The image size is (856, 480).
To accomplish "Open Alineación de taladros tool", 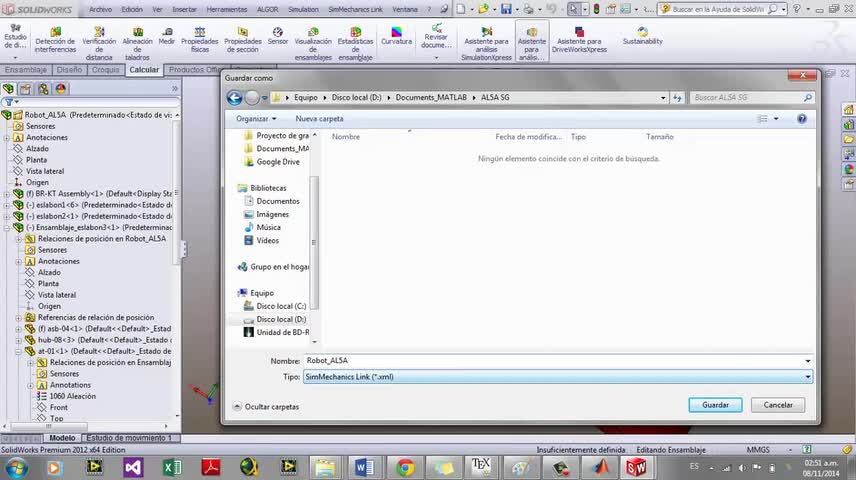I will point(137,44).
